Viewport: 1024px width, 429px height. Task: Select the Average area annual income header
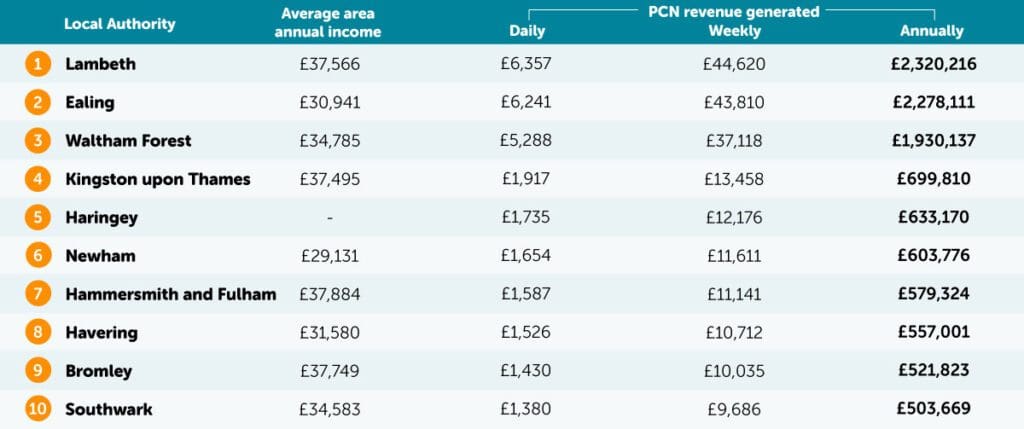coord(330,23)
